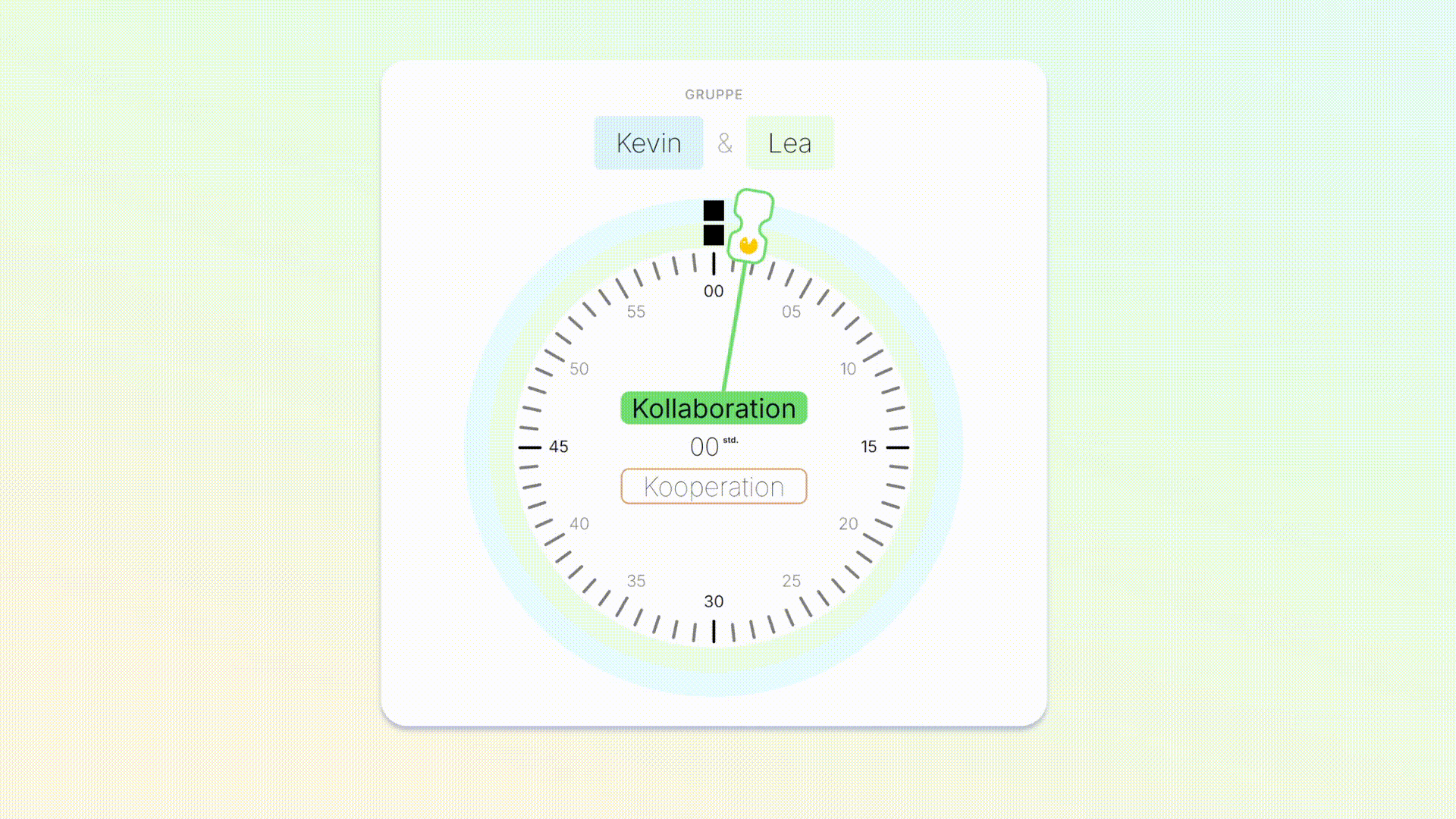Click the 05 mark on the dial

pos(791,312)
